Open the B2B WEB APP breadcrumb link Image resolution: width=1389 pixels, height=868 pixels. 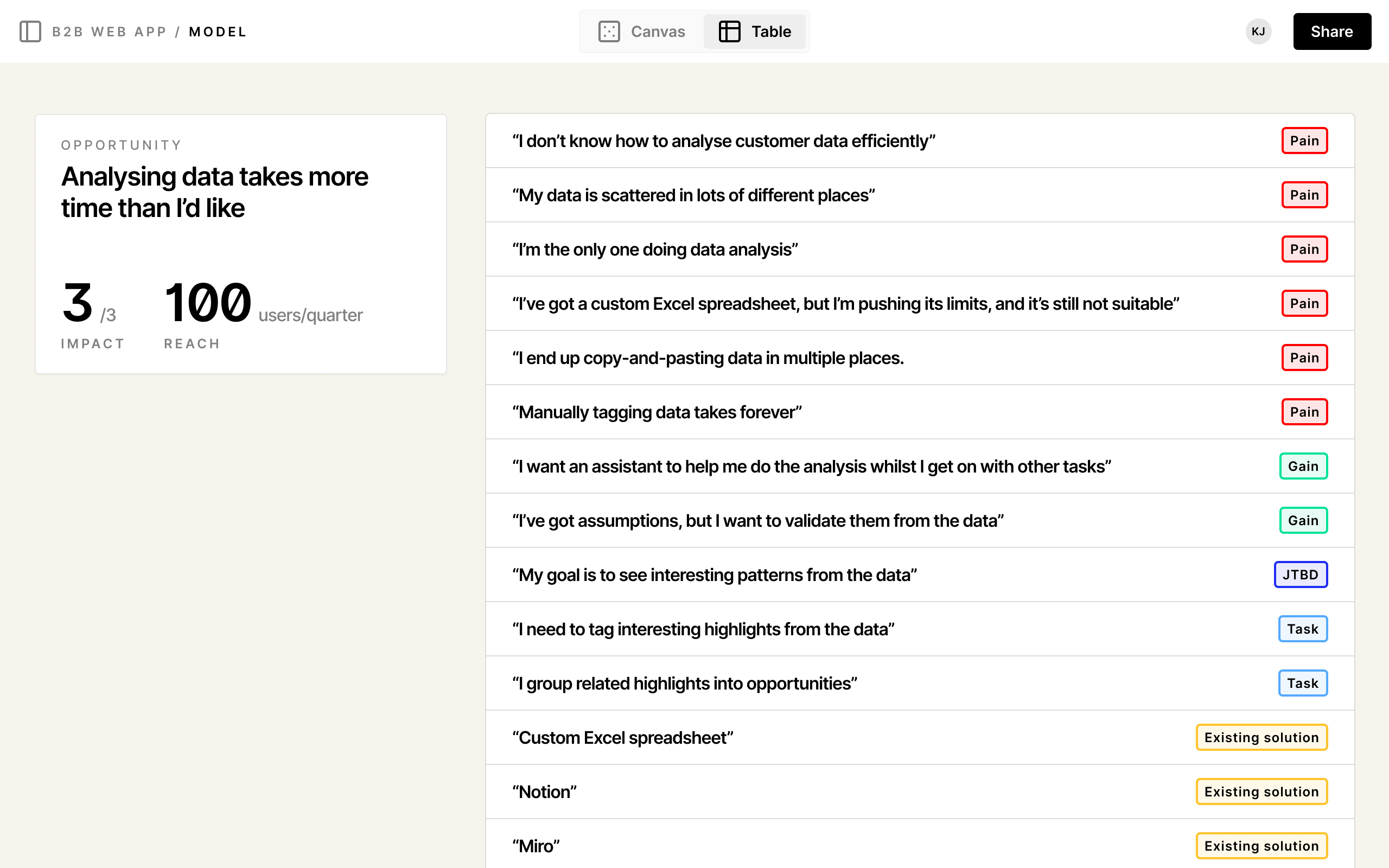pyautogui.click(x=109, y=31)
